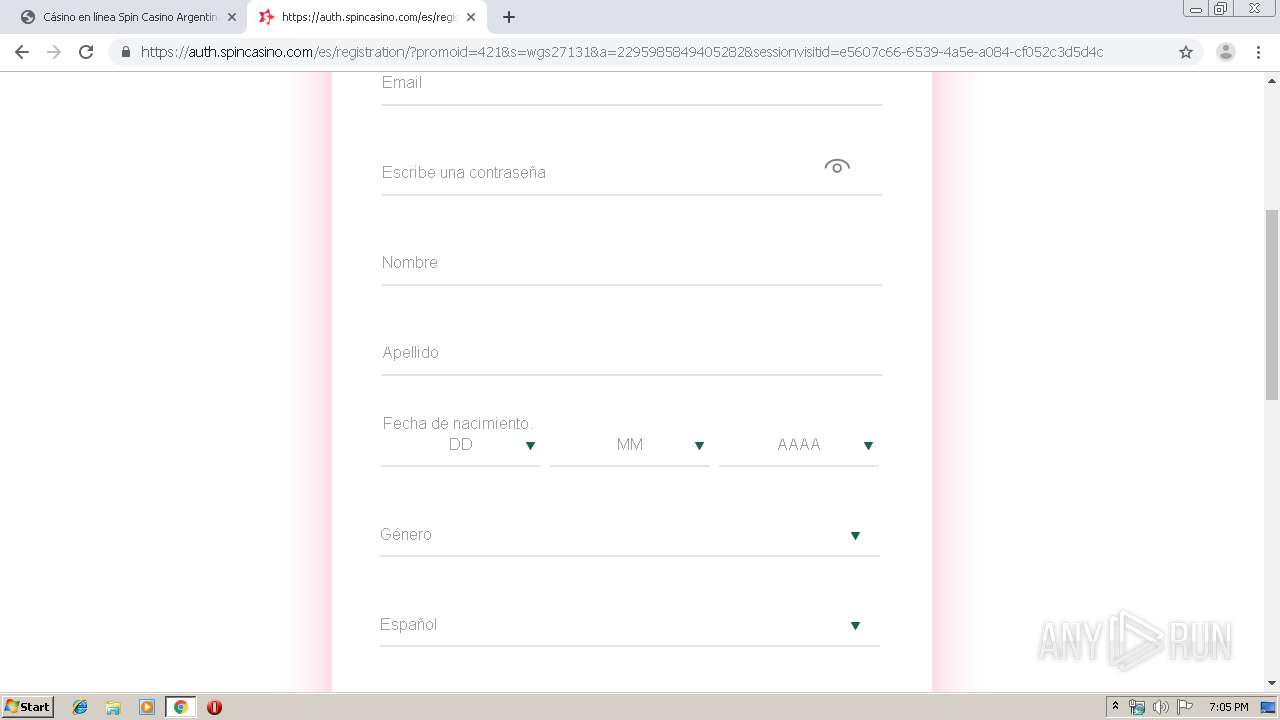Open Action Center flag icon

(x=1185, y=707)
